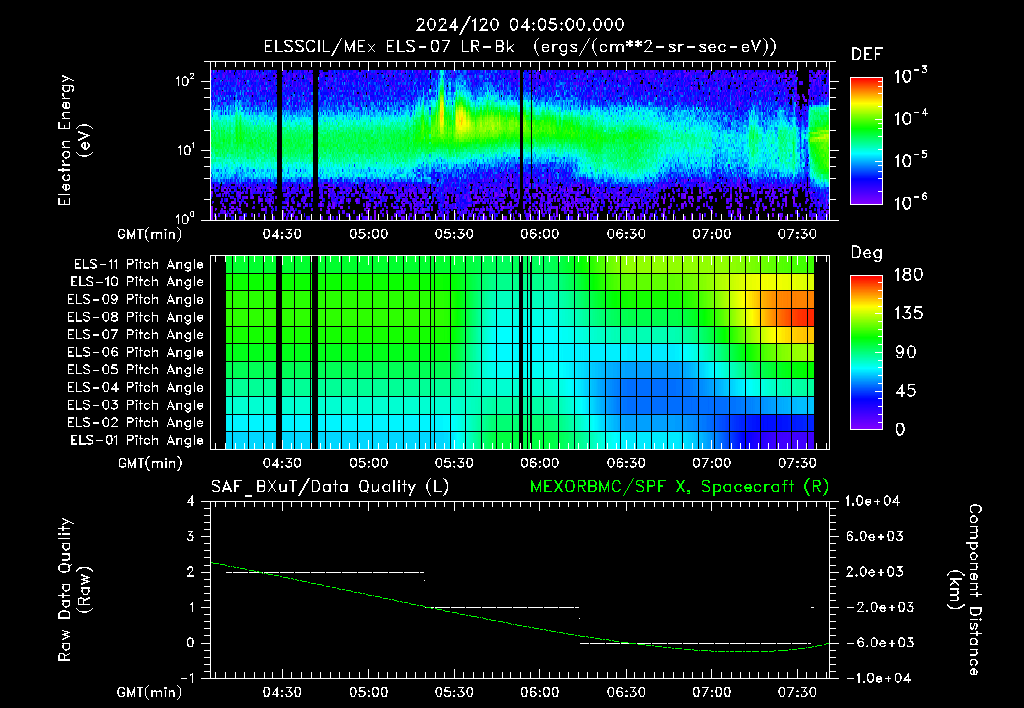Screen dimensions: 1024x708
Task: Click the 06:30 tick label on bottom plot
Action: (626, 692)
